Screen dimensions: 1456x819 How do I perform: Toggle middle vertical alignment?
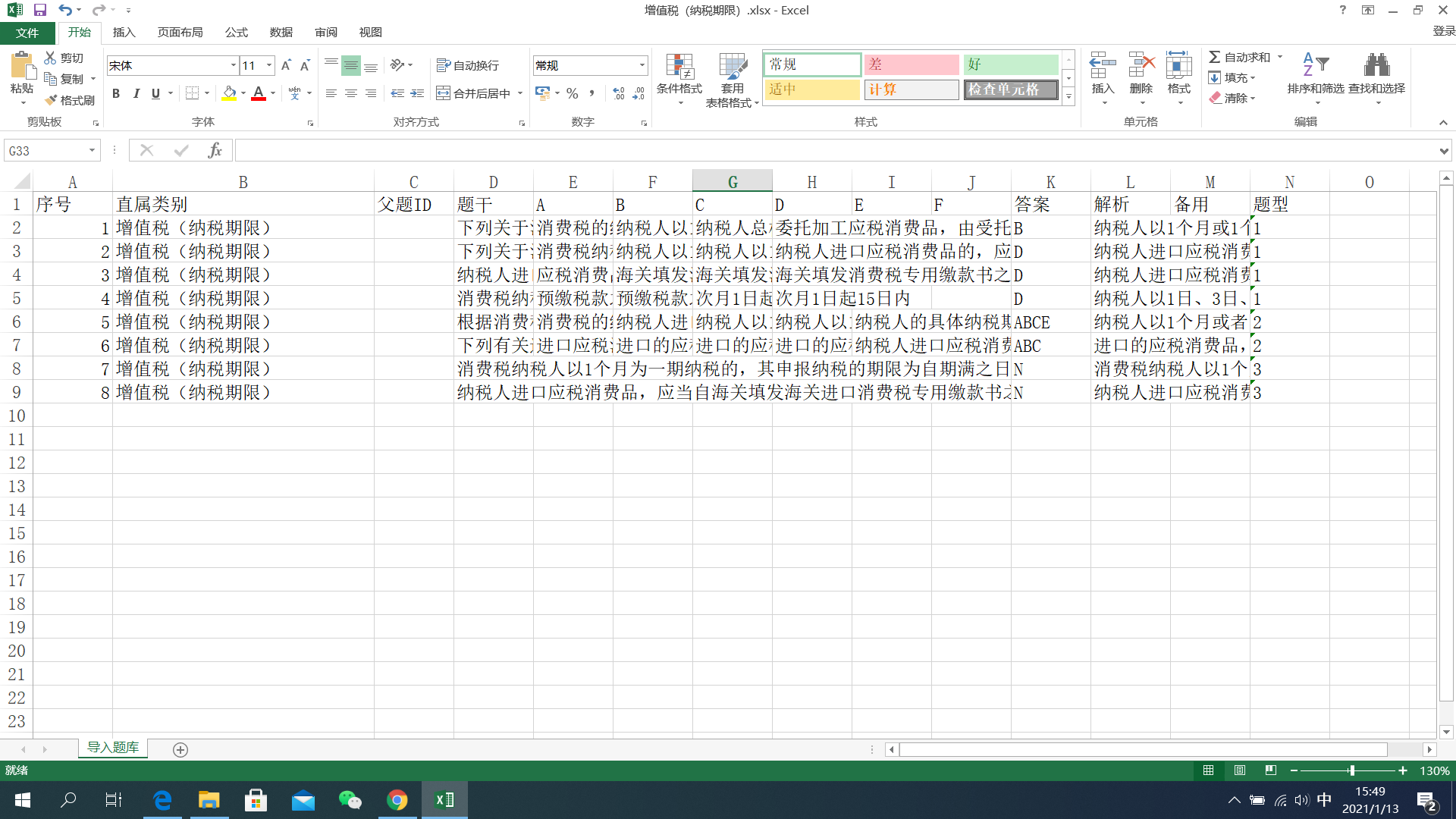pyautogui.click(x=351, y=65)
